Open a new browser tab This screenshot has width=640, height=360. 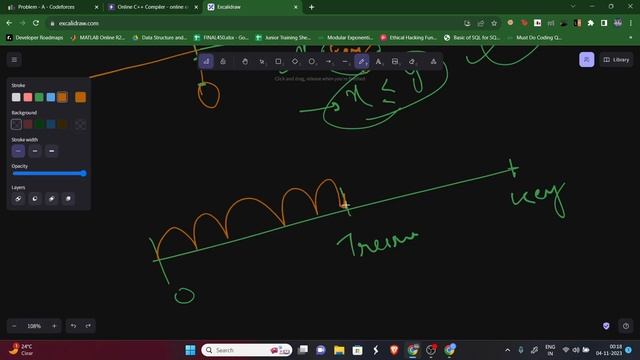(x=311, y=7)
